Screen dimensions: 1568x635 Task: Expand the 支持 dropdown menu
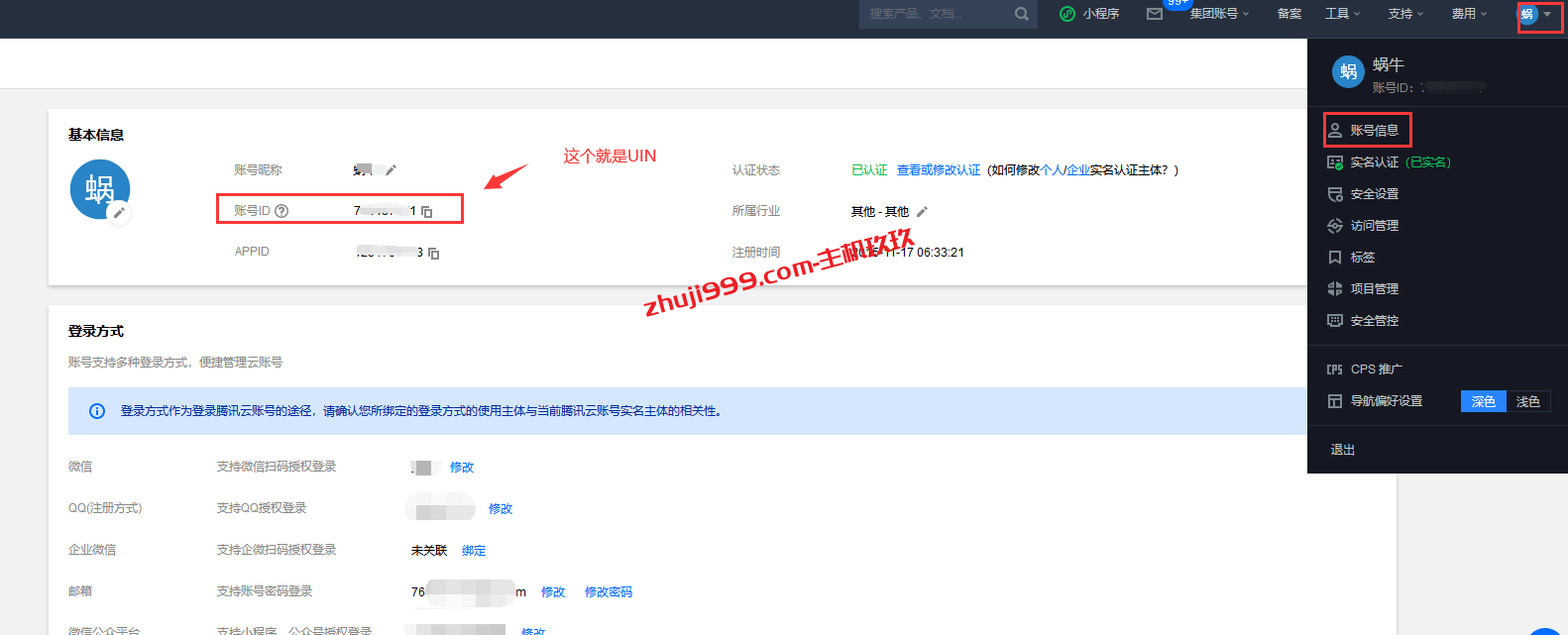click(x=1405, y=14)
